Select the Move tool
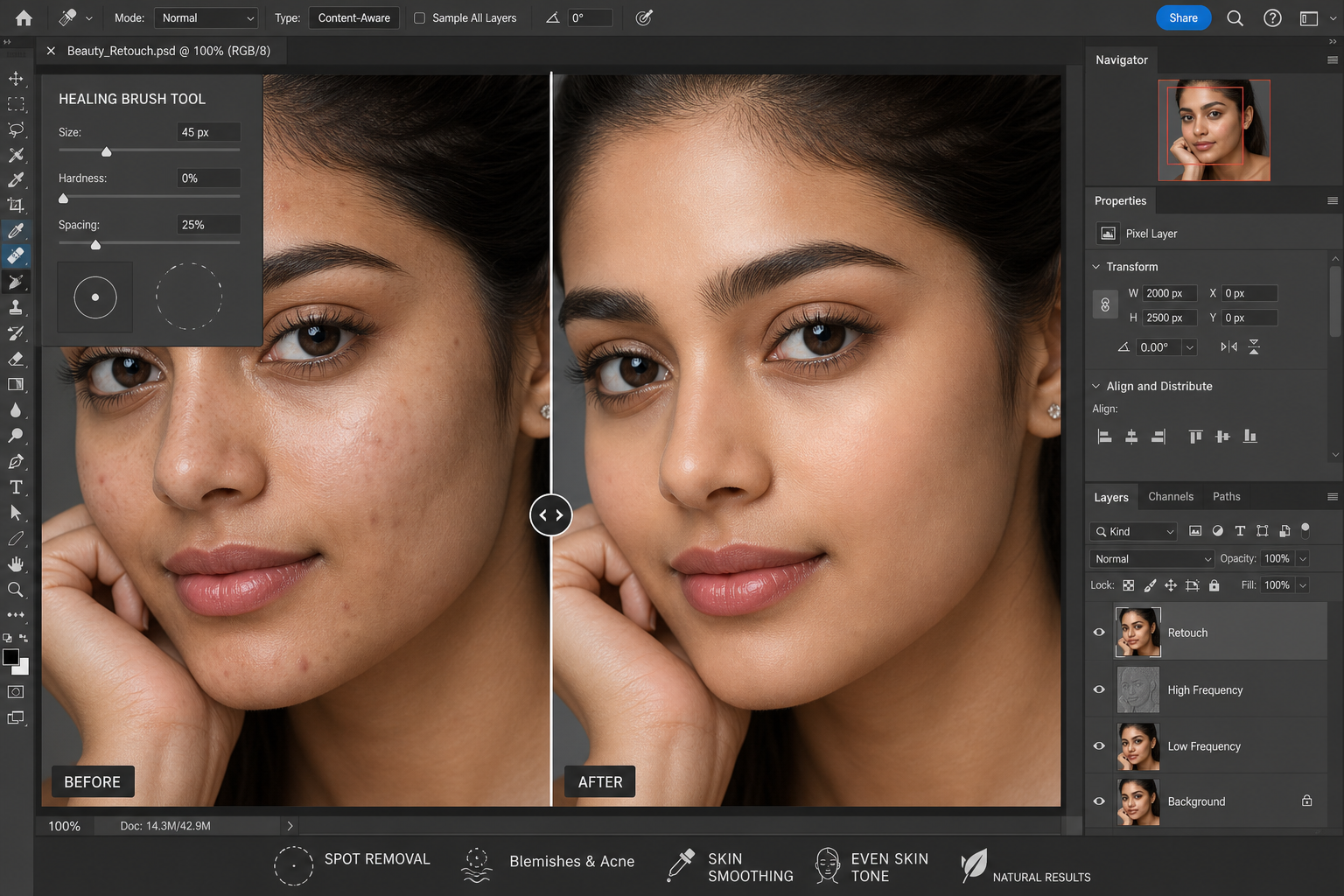This screenshot has height=896, width=1344. (x=16, y=79)
